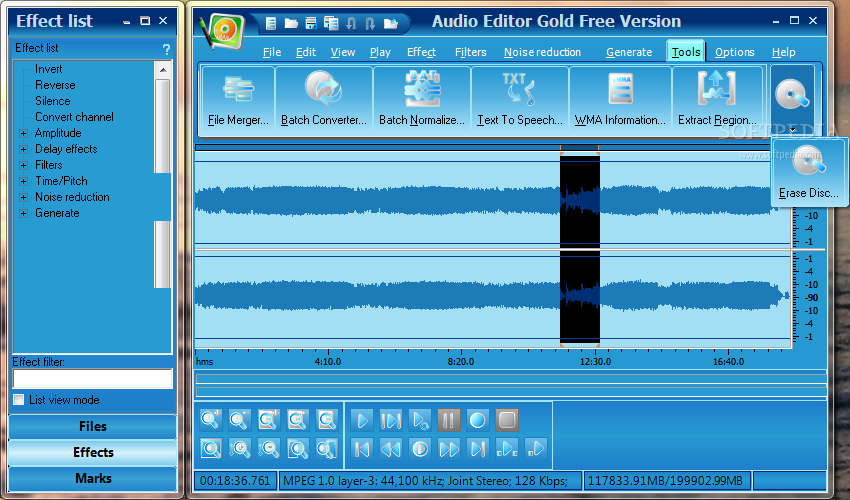Select the Reverse effect
Image resolution: width=850 pixels, height=500 pixels.
pos(55,85)
